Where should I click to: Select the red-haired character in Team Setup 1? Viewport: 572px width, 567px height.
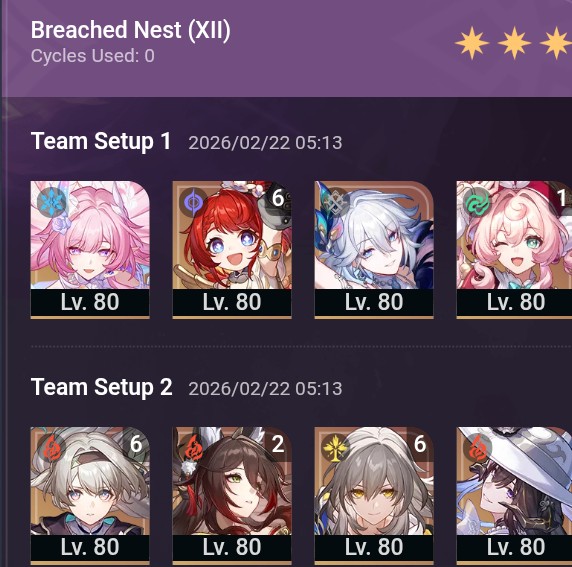tap(232, 250)
